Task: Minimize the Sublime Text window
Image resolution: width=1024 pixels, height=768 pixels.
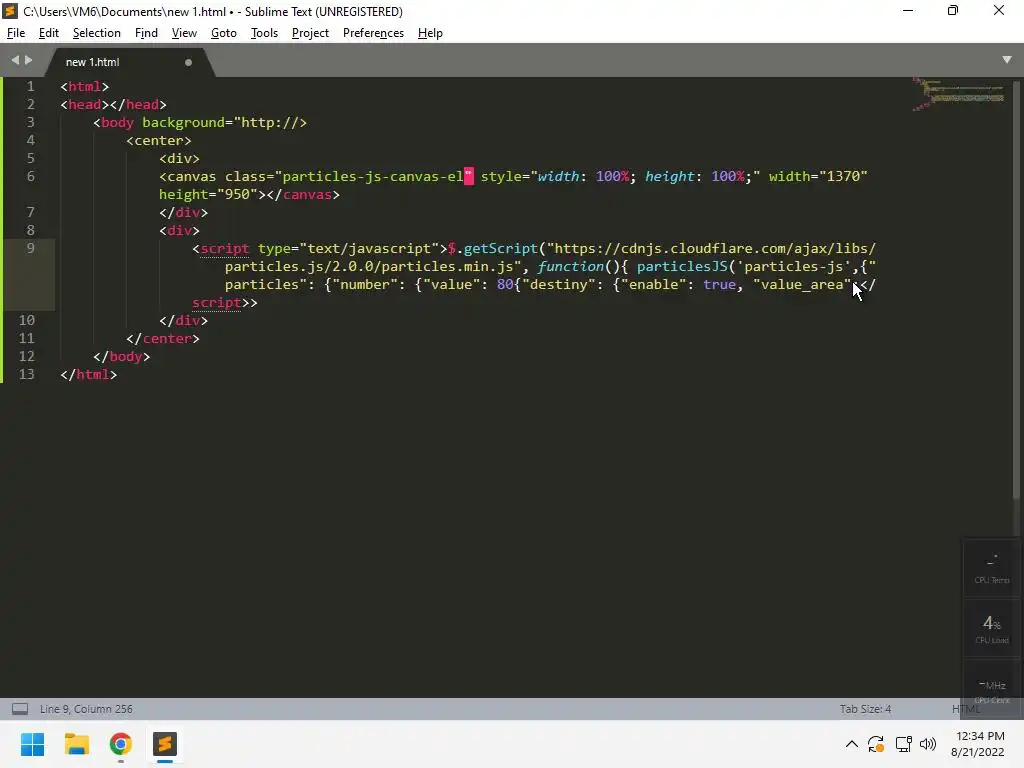Action: 908,10
